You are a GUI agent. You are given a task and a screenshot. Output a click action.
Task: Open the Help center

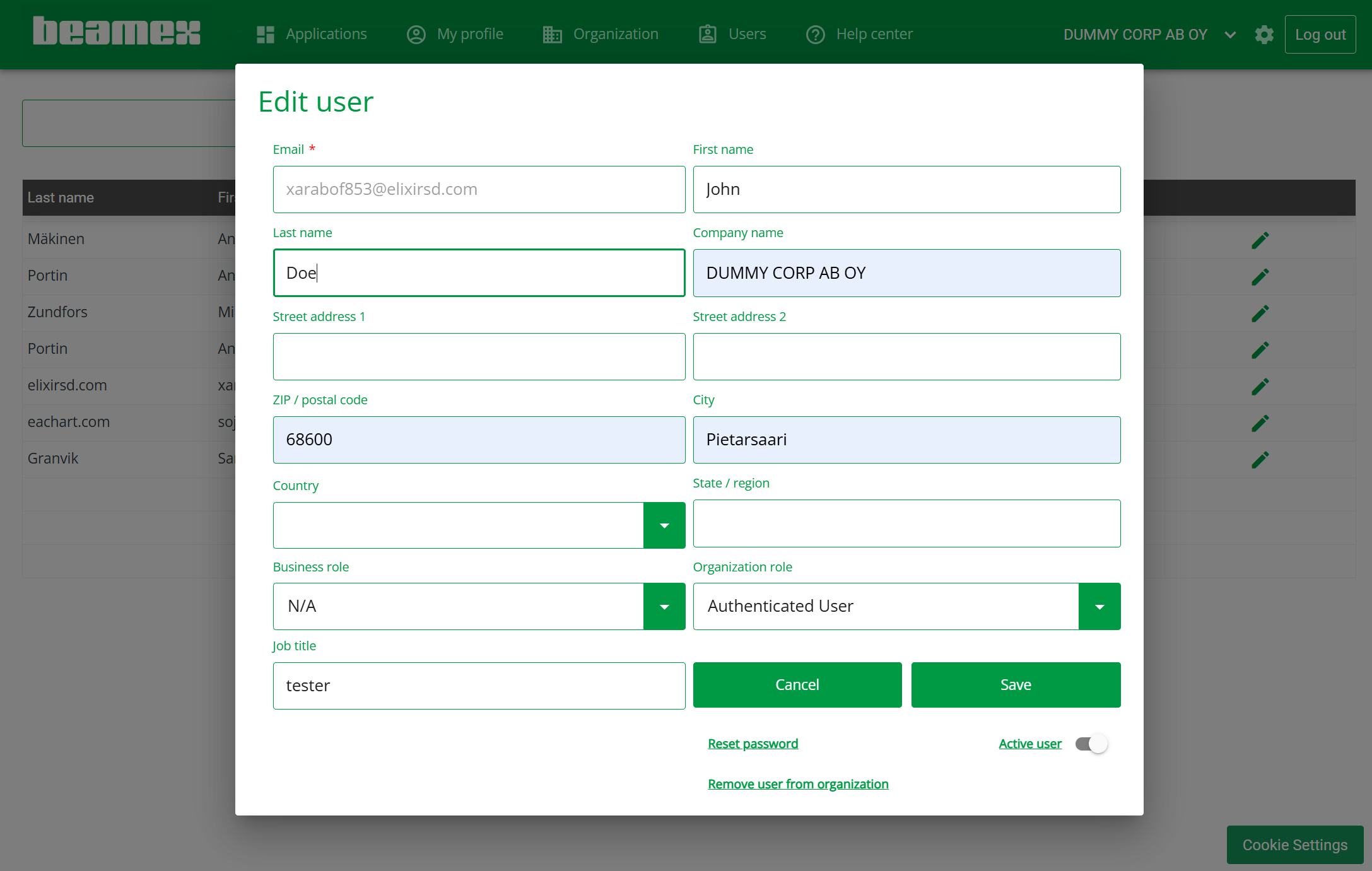(x=859, y=34)
